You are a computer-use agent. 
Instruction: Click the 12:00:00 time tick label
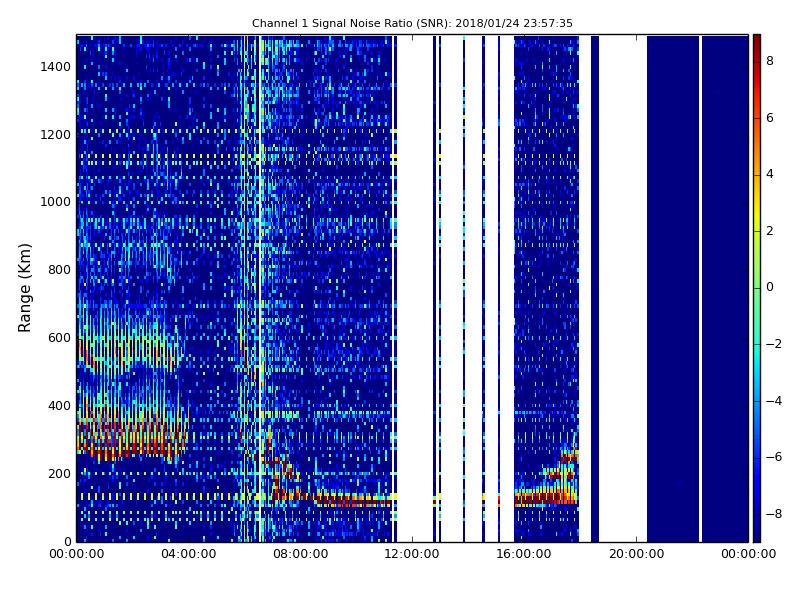[412, 554]
